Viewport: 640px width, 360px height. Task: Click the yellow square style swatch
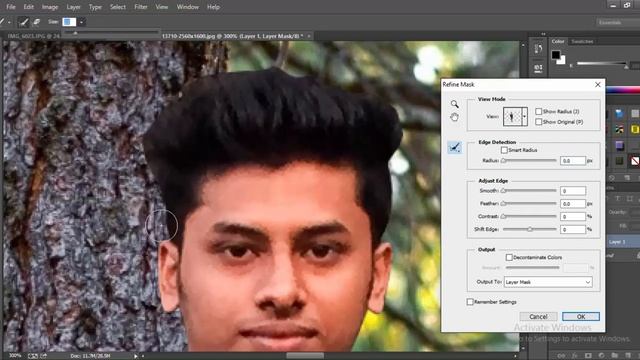click(635, 129)
